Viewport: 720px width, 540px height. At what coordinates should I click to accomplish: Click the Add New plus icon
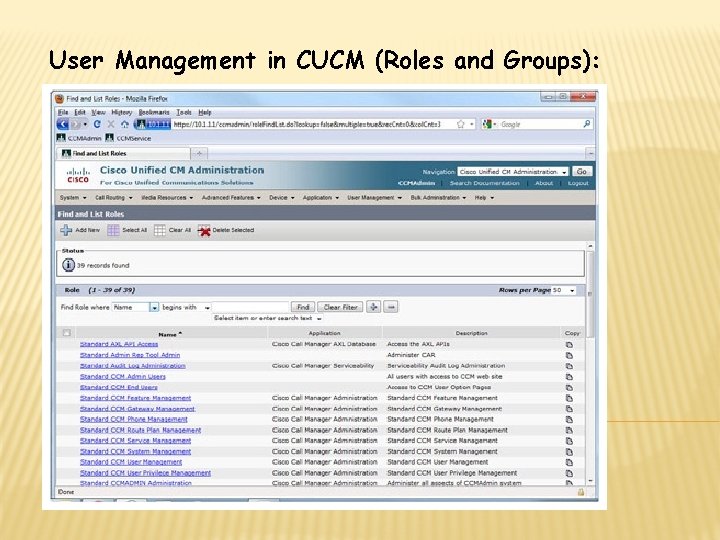coord(66,230)
